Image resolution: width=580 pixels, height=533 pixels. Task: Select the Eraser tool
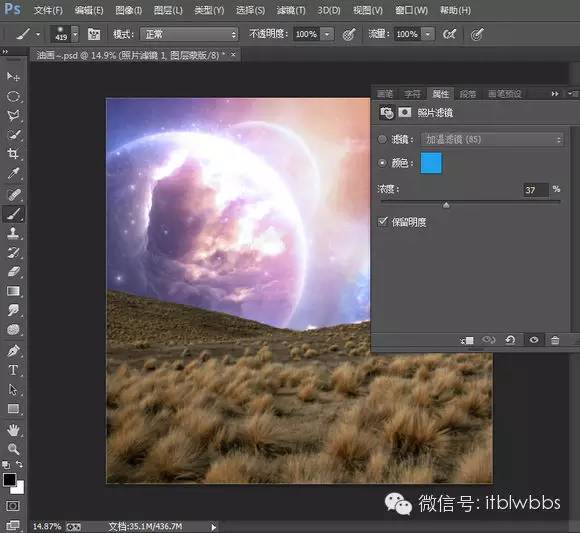click(x=13, y=272)
